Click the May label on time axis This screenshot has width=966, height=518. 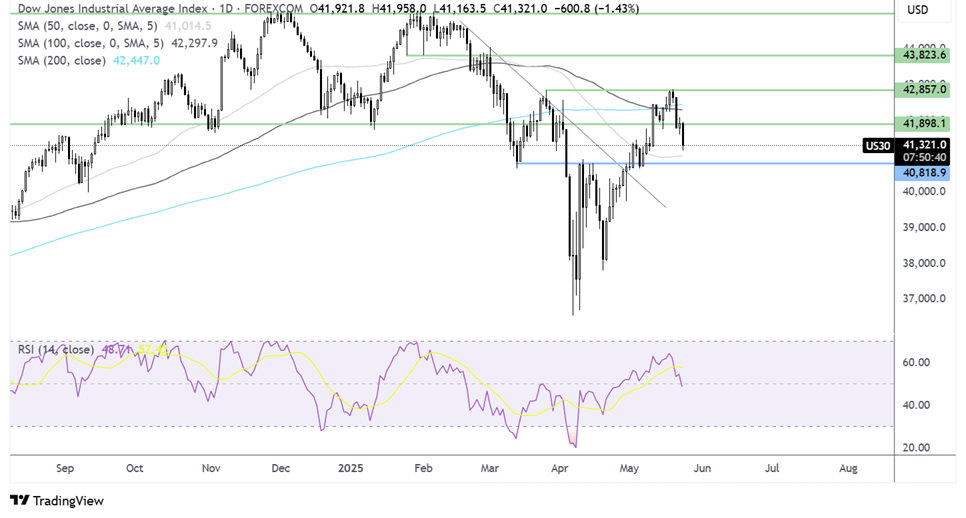pyautogui.click(x=629, y=468)
